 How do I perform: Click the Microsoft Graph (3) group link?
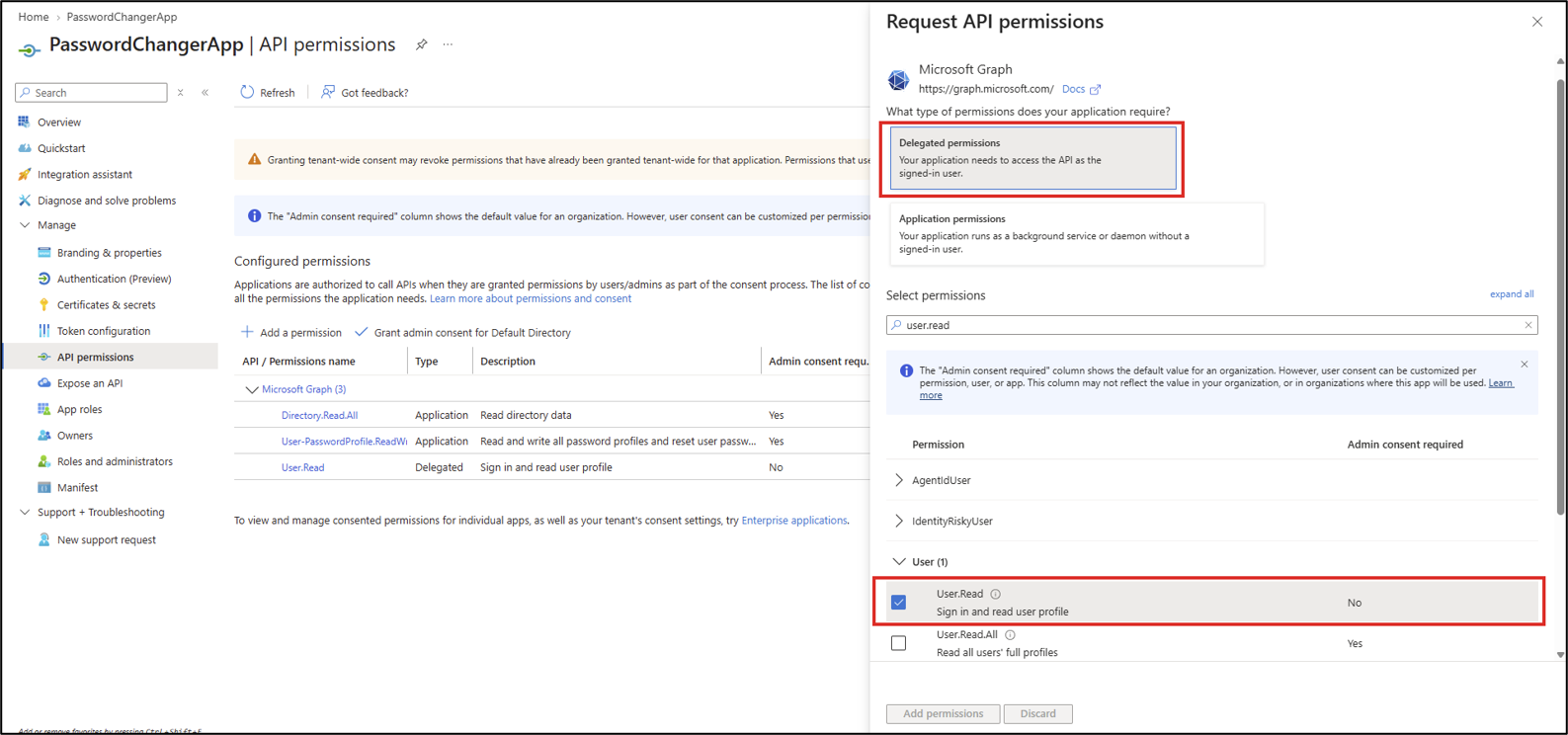pos(304,389)
